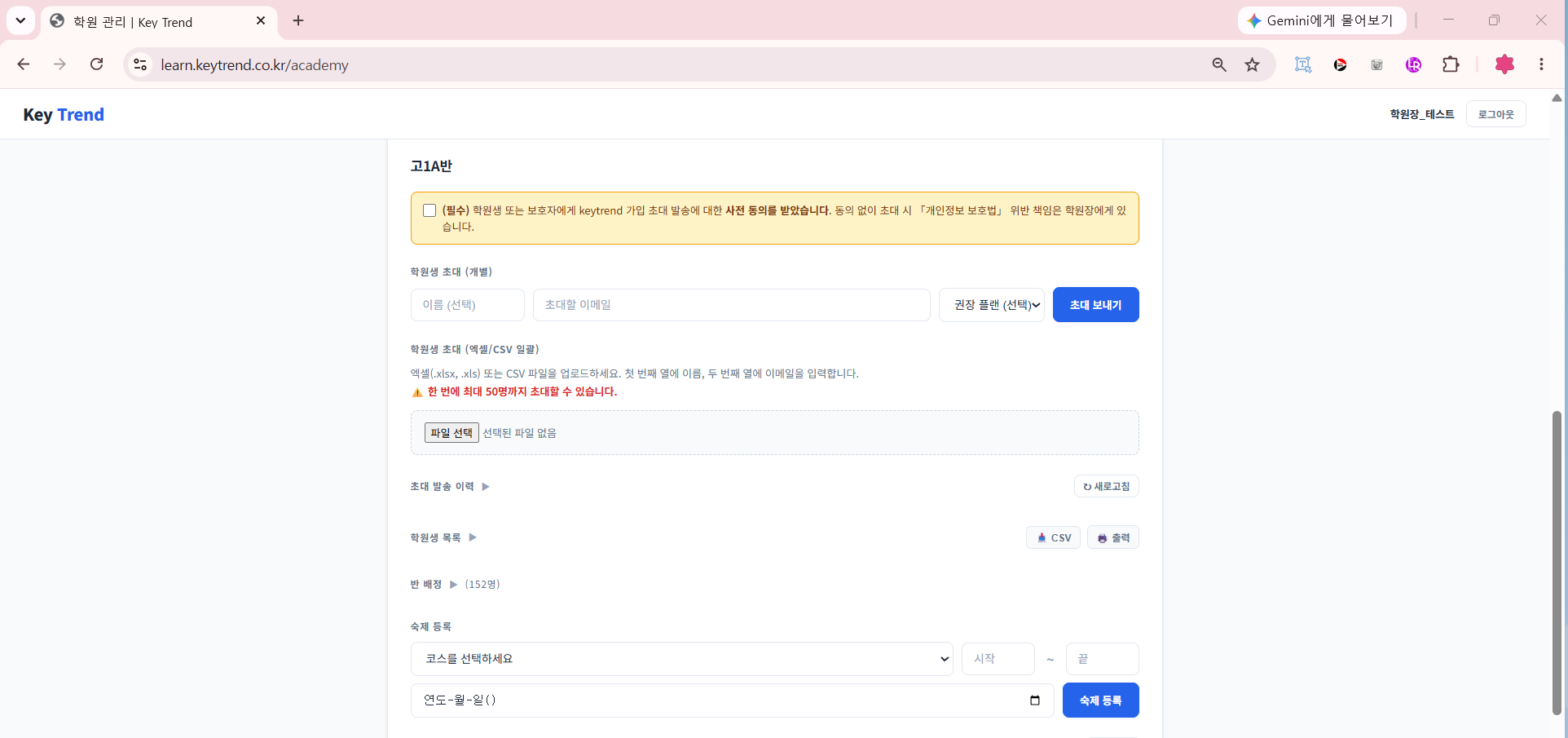Go back to the previous page
The image size is (1568, 738).
24,64
